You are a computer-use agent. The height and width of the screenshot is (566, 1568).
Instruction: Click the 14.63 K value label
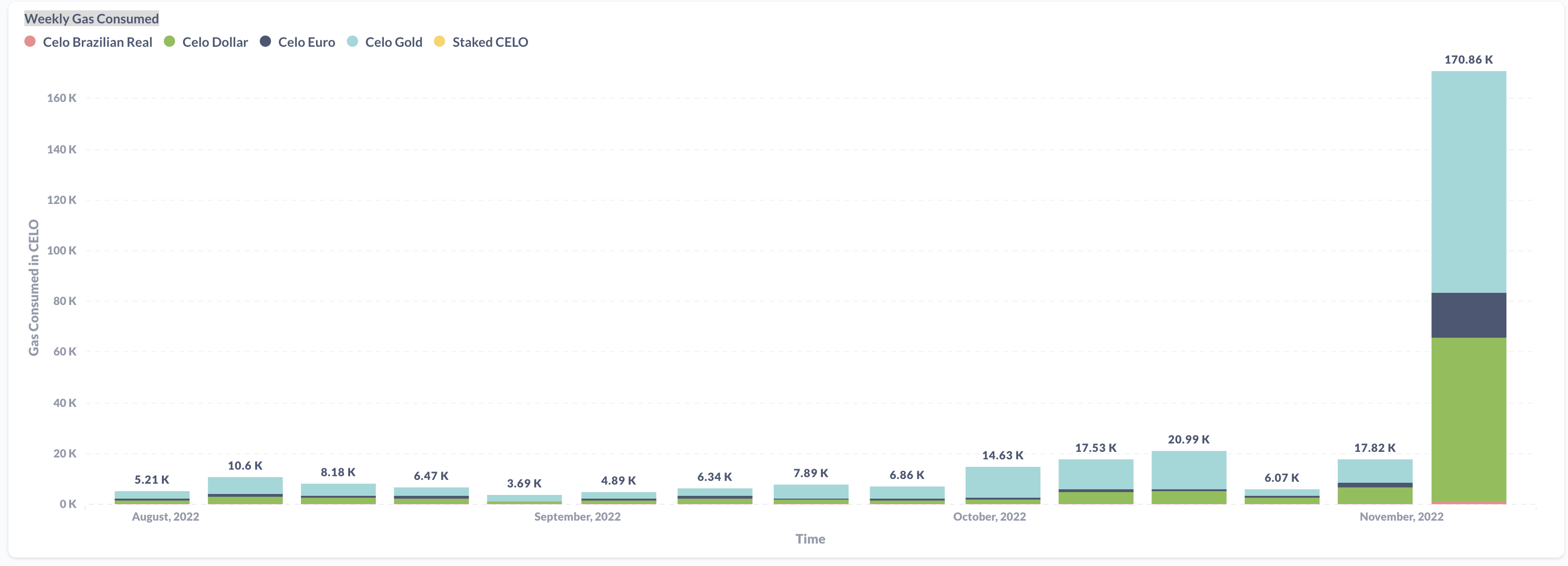coord(1002,455)
